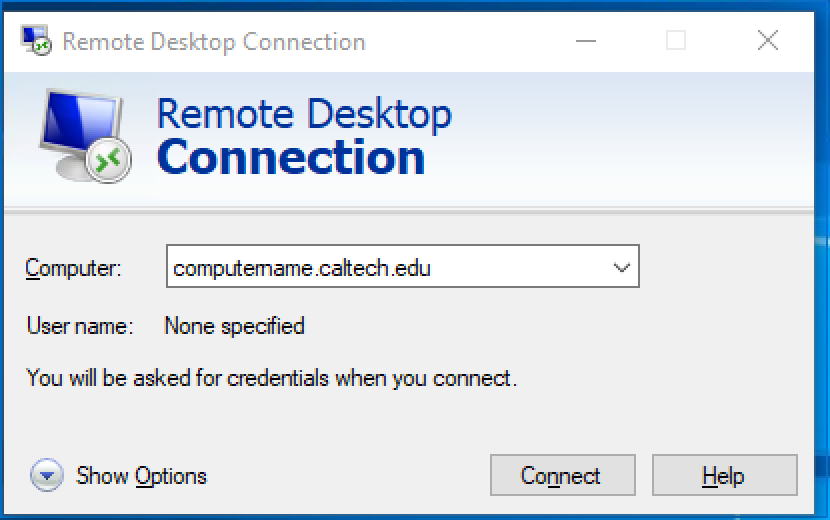Click the Computer: field label
This screenshot has height=520, width=830.
(73, 268)
